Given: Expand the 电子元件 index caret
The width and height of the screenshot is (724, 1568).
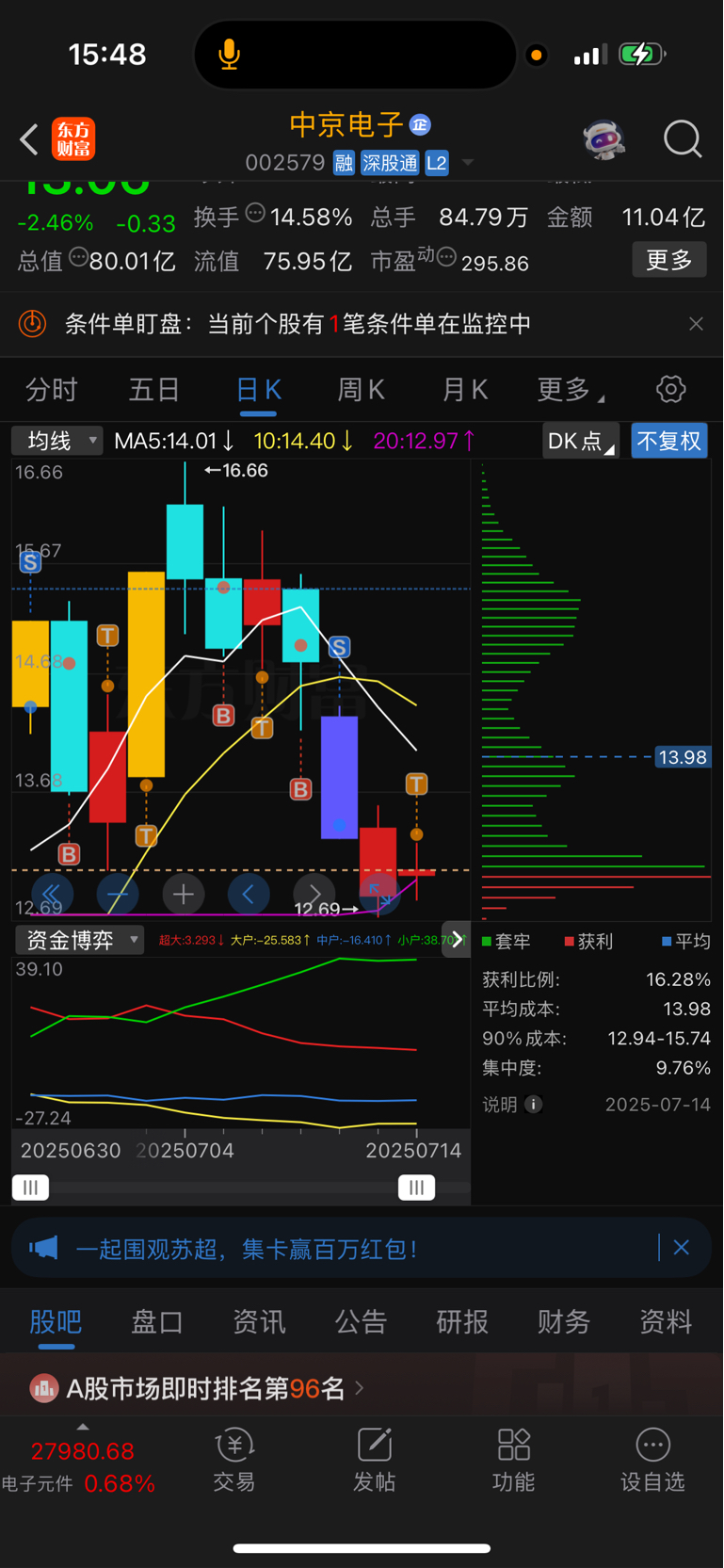Looking at the screenshot, I should 83,1427.
